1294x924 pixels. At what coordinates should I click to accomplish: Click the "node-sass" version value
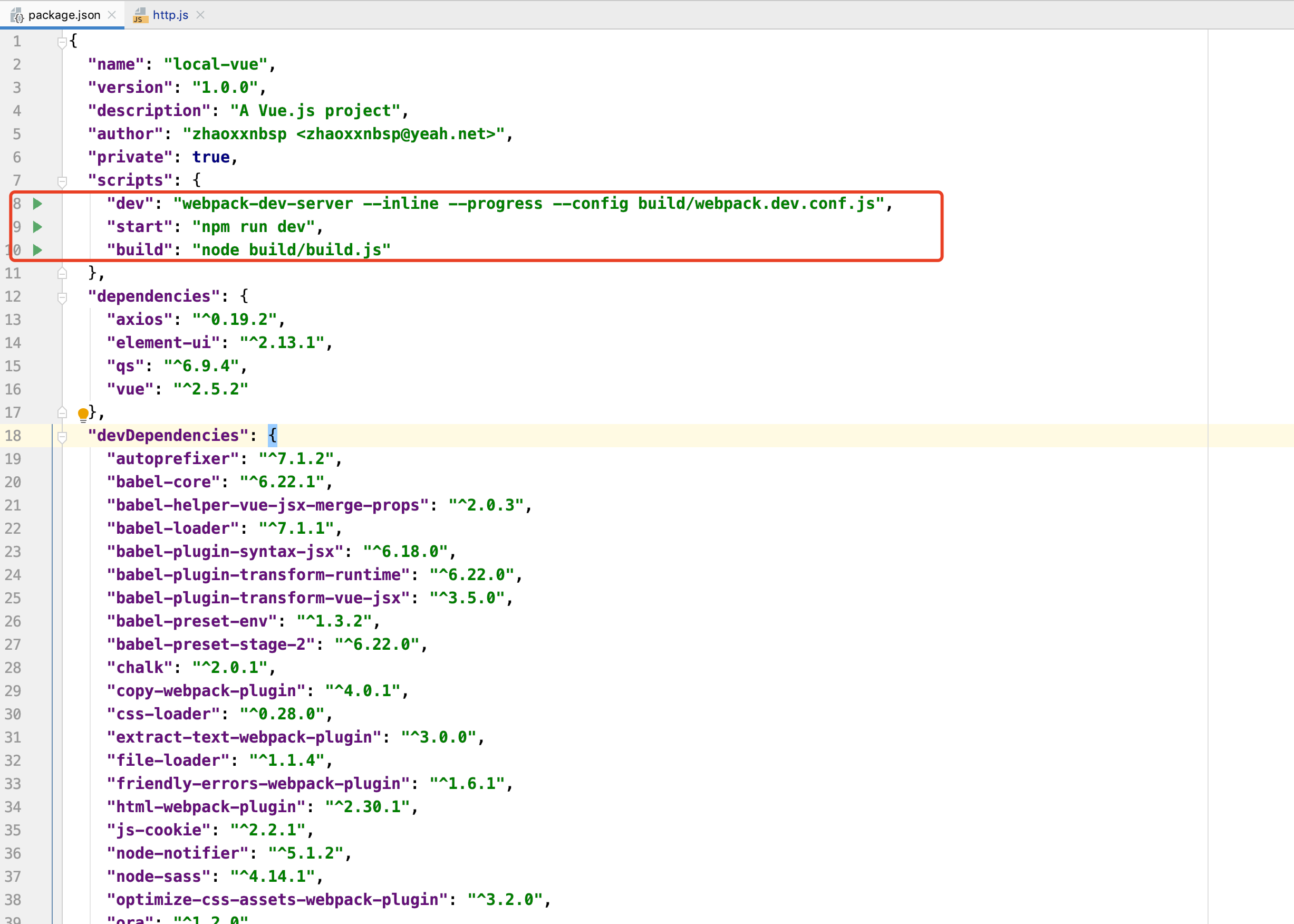click(273, 876)
